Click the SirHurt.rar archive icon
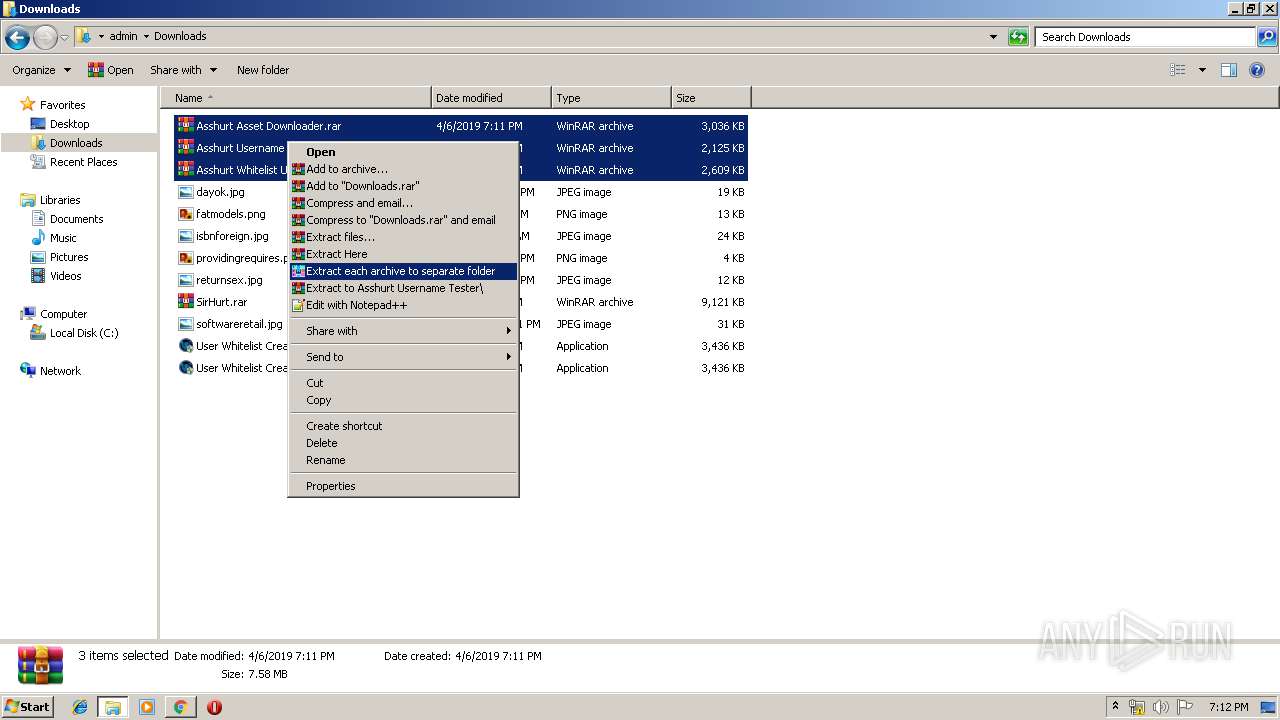 click(185, 302)
